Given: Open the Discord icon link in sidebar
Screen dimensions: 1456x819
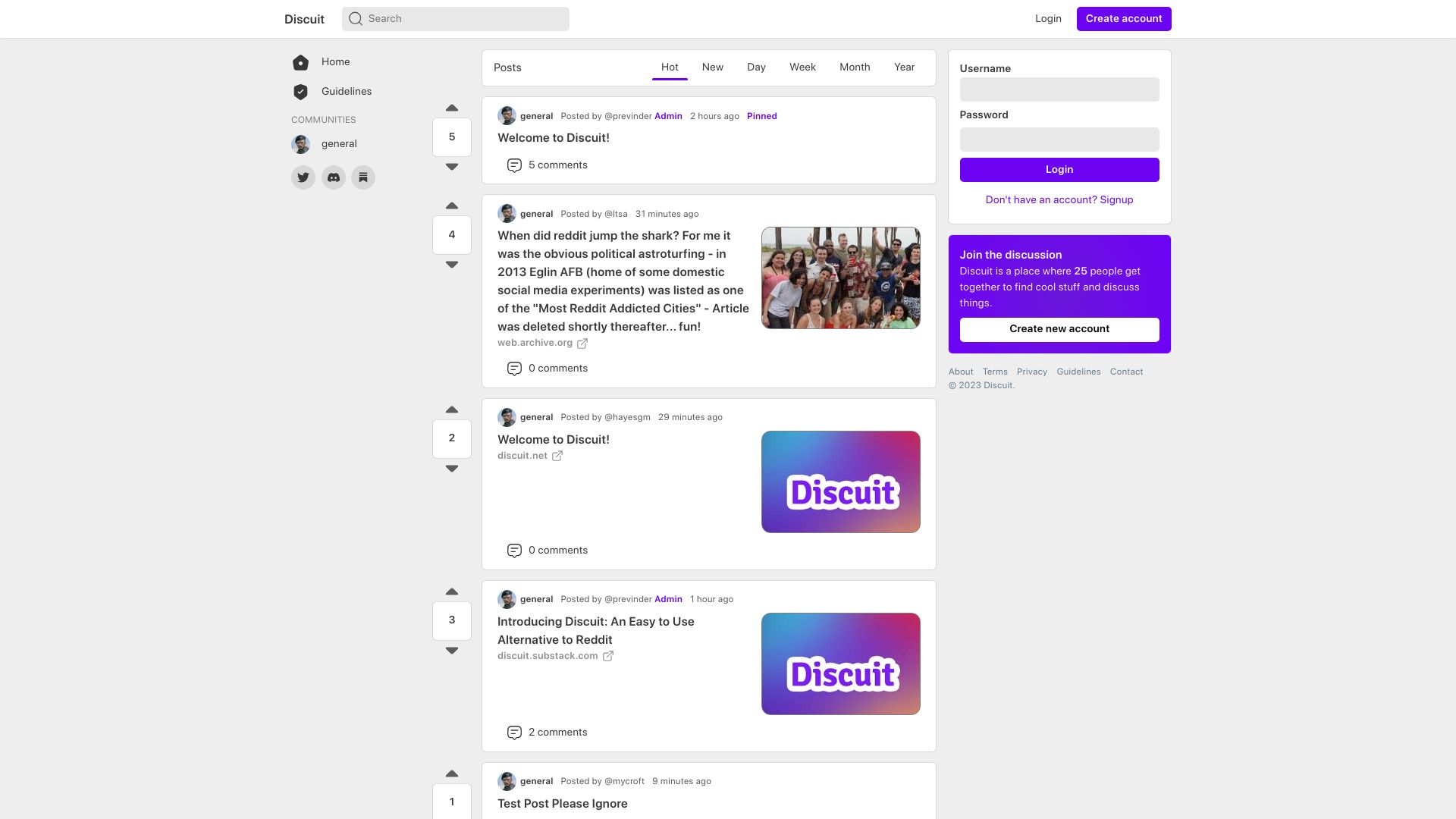Looking at the screenshot, I should tap(334, 177).
